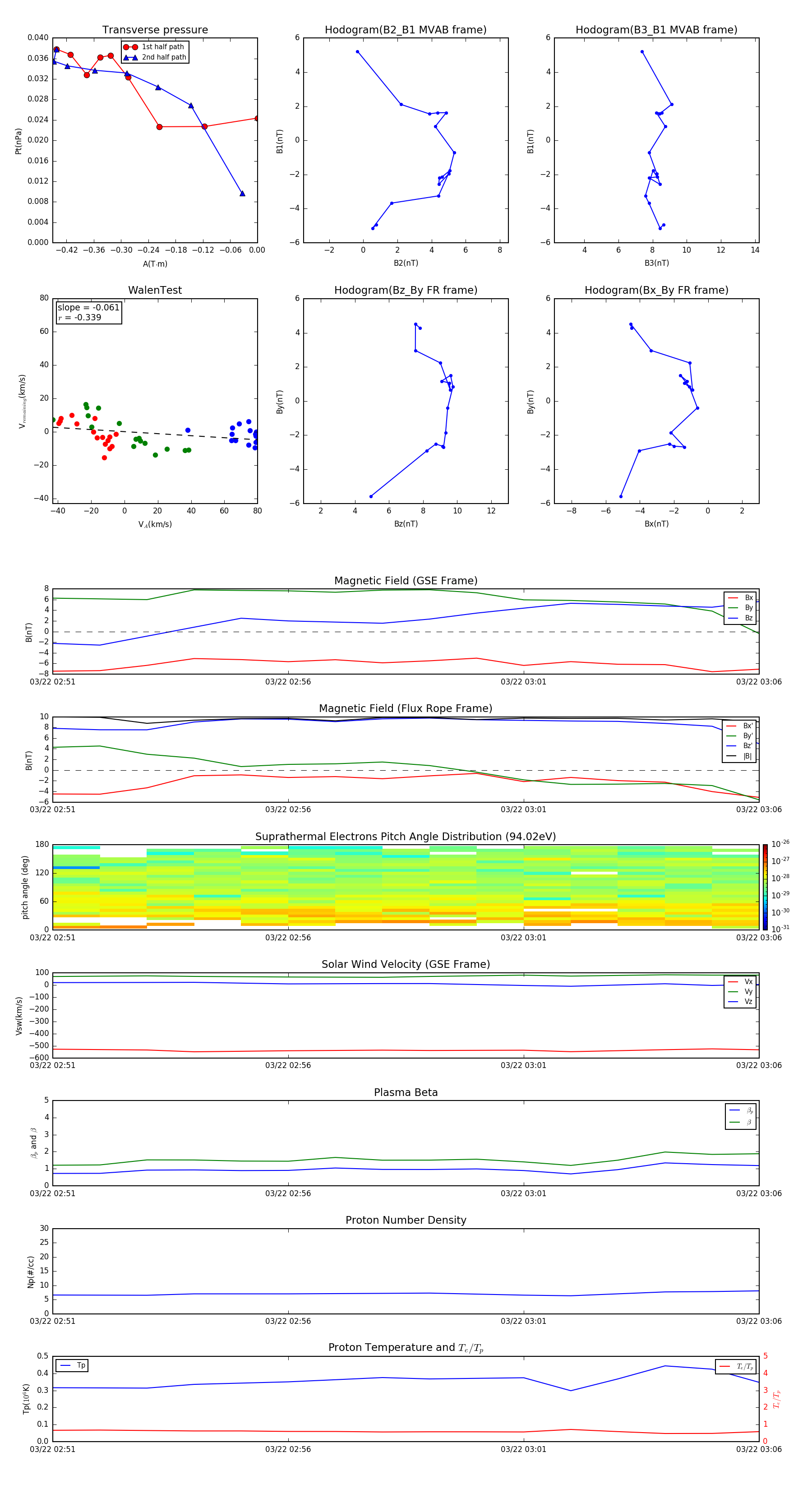
Task: Click the 'Hodogram(Bx_By FR frame)' title
Action: [x=656, y=290]
